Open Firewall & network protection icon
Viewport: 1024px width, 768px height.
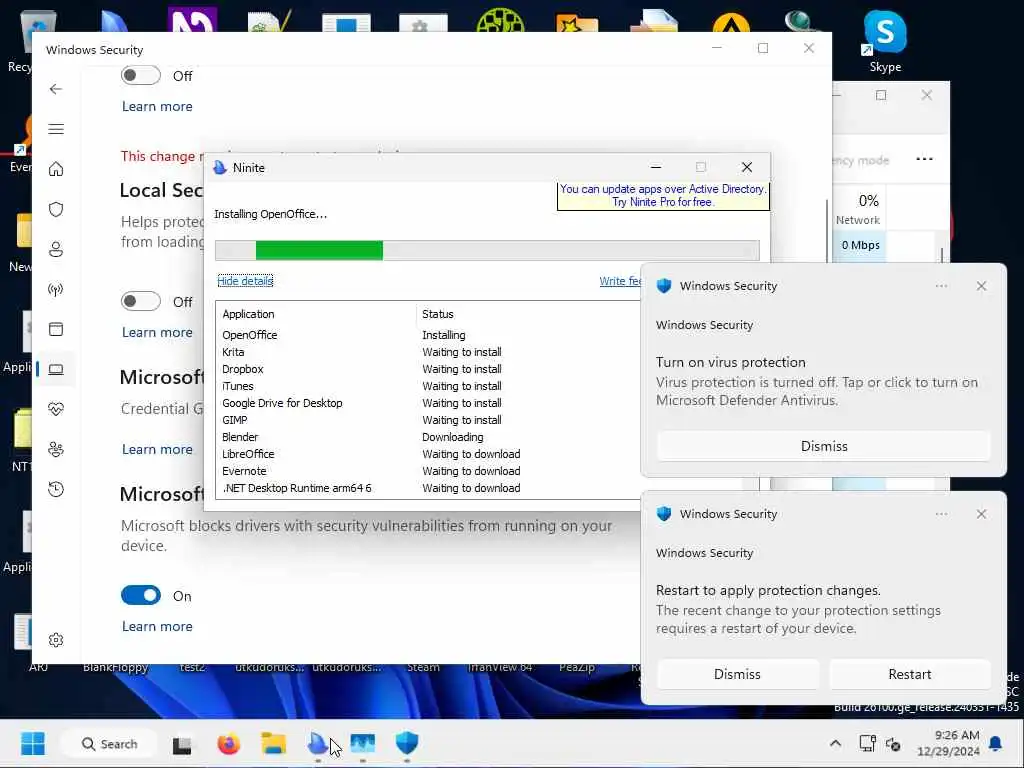click(56, 289)
